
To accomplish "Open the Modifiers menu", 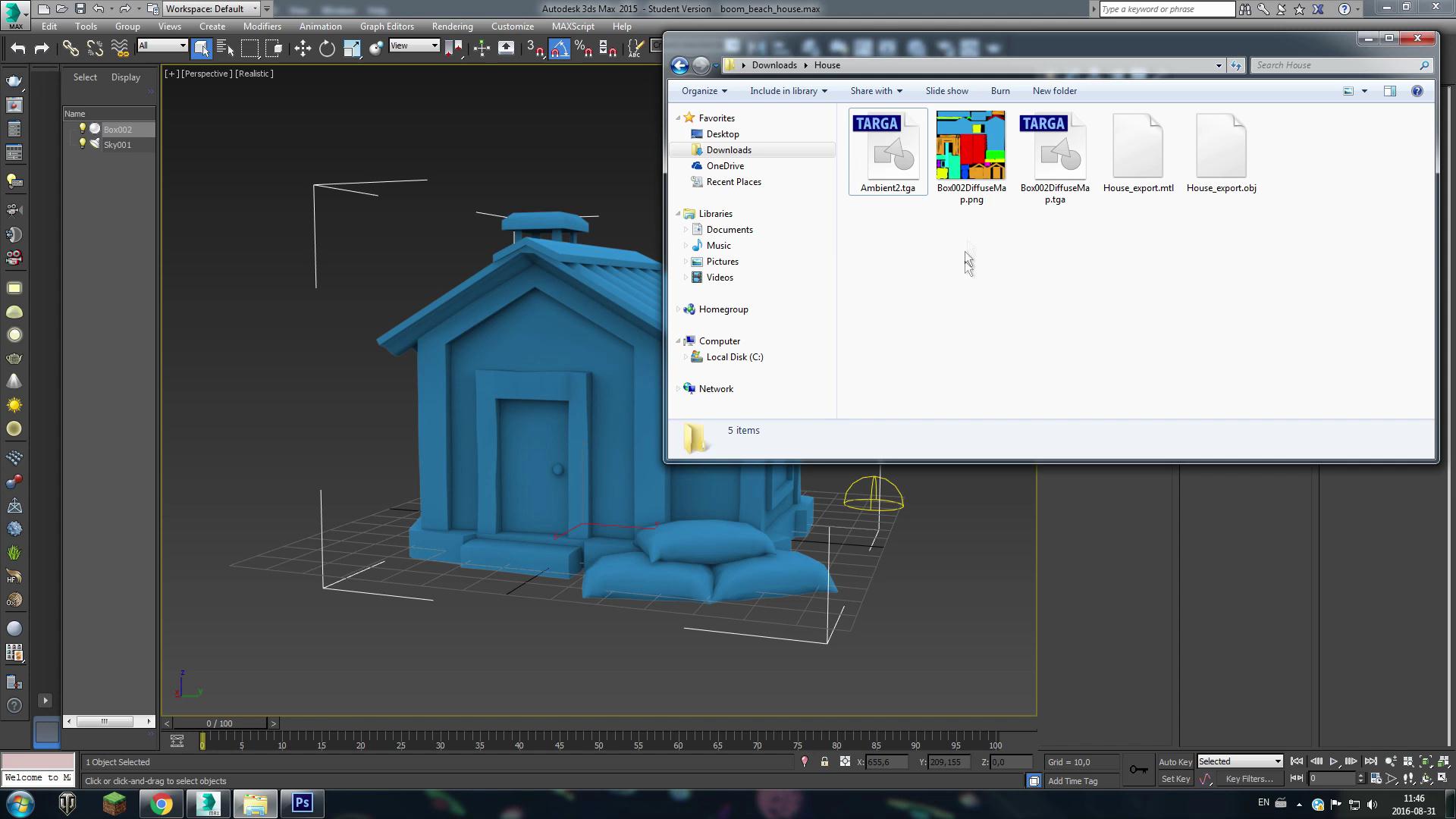I will click(x=262, y=27).
